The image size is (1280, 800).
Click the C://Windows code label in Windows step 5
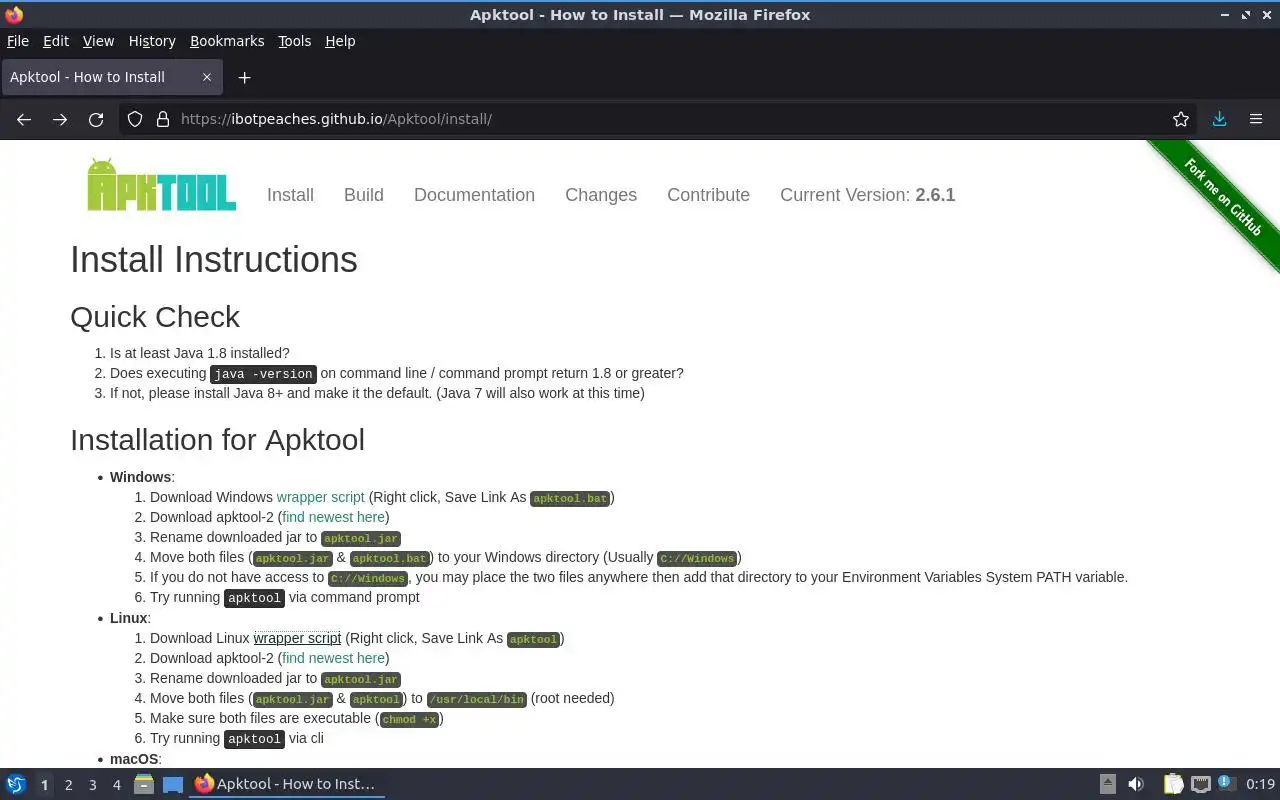[x=368, y=578]
